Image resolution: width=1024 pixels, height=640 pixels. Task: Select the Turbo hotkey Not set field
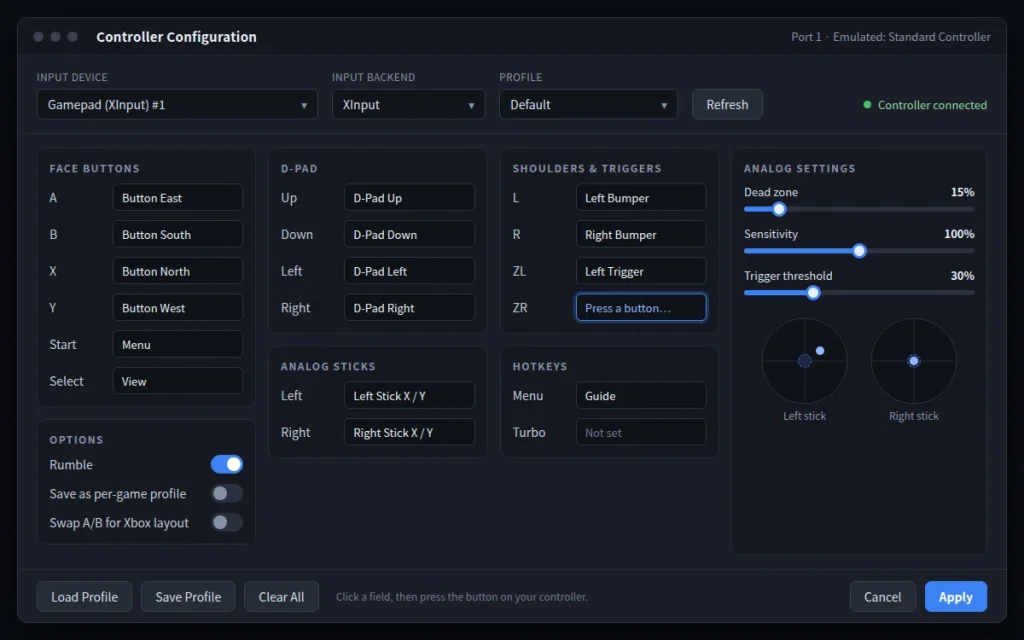[x=641, y=432]
